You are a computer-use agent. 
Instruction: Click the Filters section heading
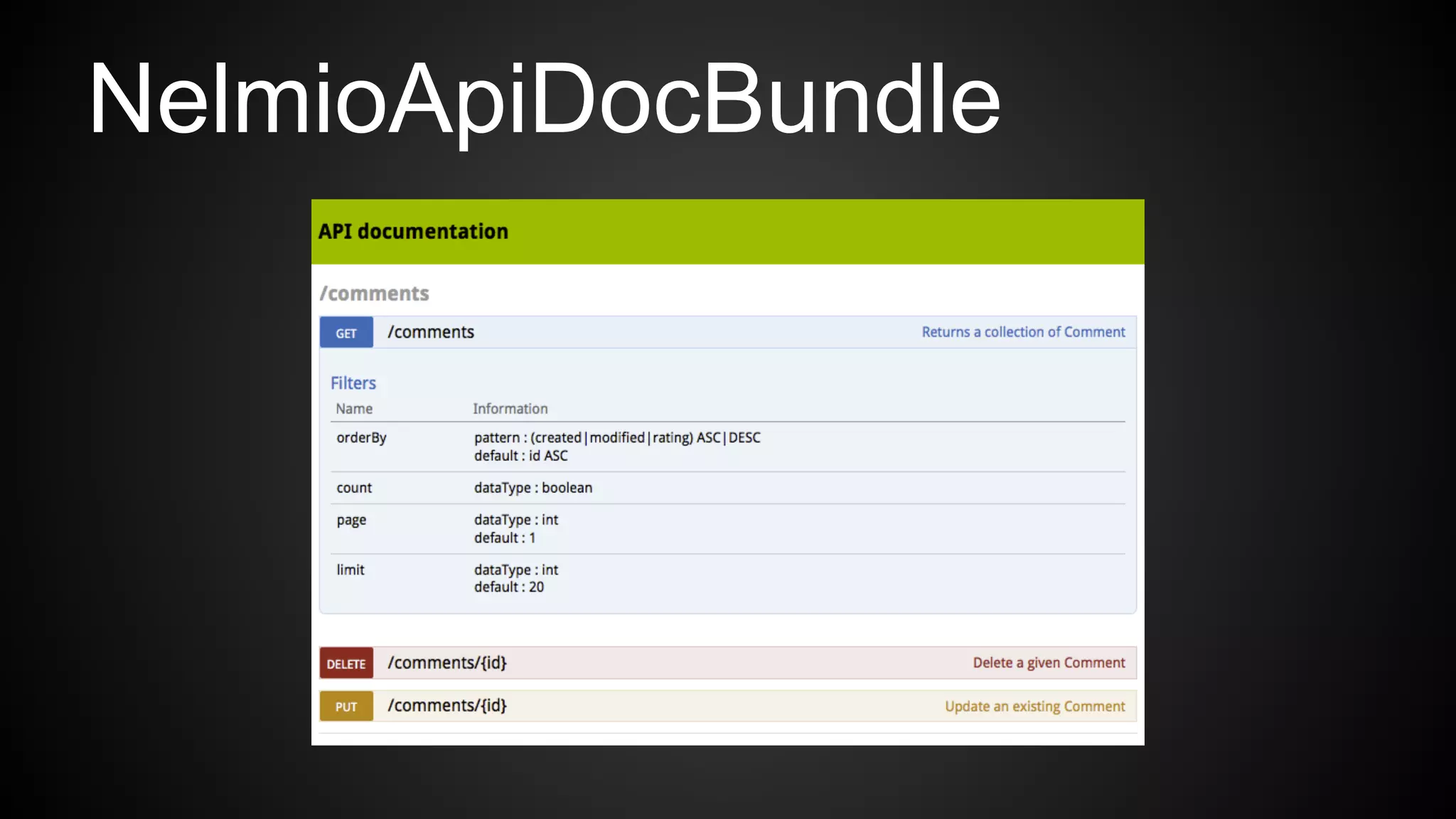(353, 383)
